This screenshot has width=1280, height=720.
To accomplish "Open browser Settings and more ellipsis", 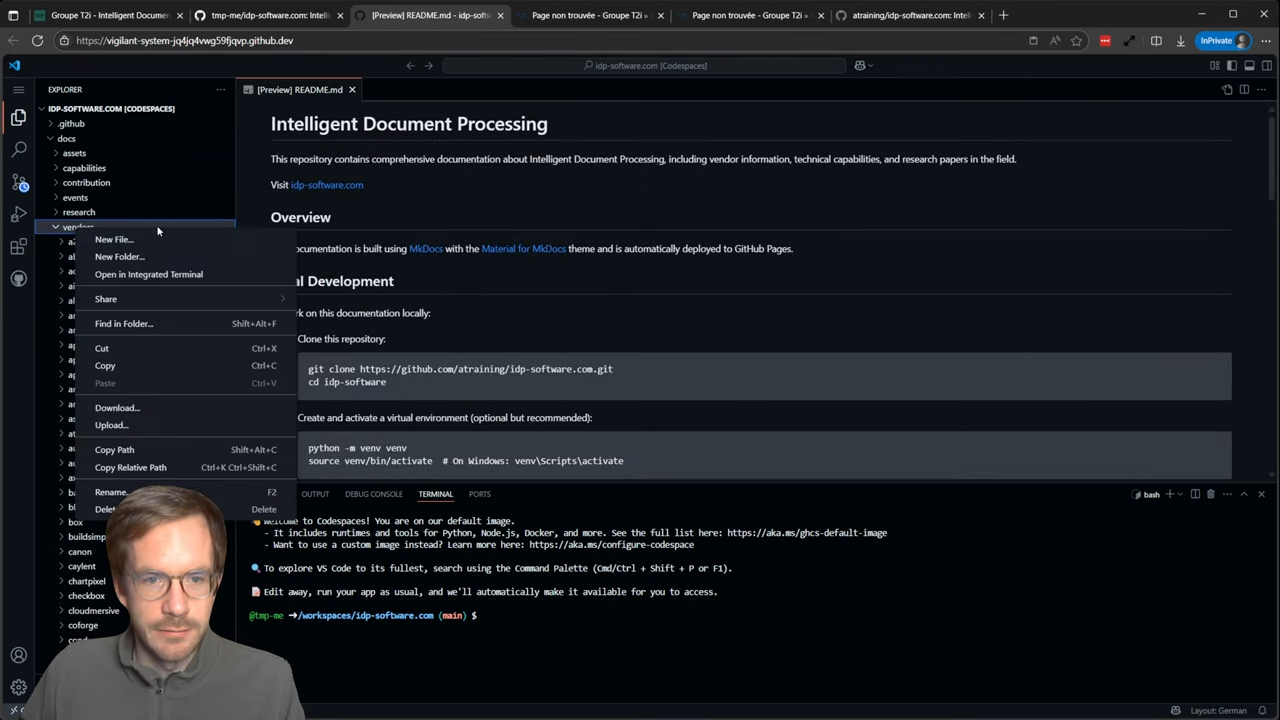I will pyautogui.click(x=1265, y=41).
